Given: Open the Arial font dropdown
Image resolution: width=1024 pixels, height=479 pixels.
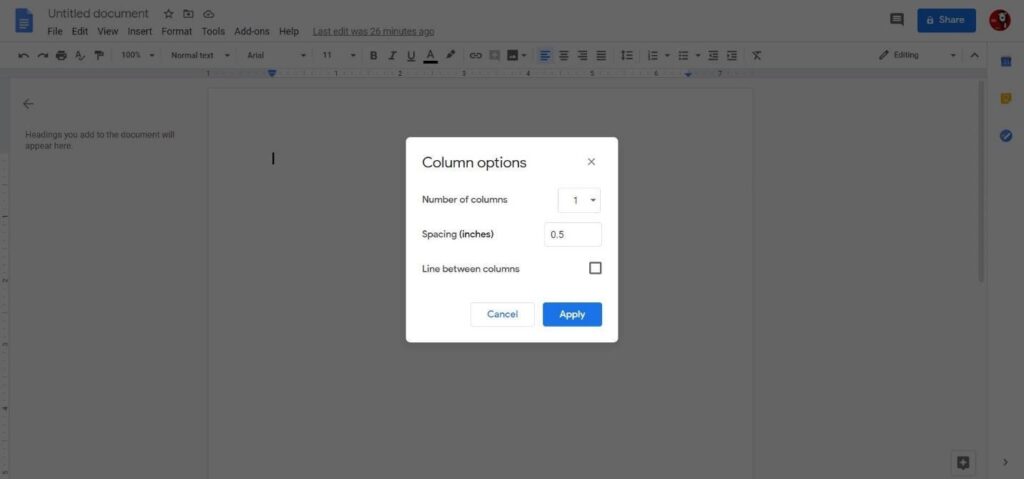Looking at the screenshot, I should coord(276,56).
